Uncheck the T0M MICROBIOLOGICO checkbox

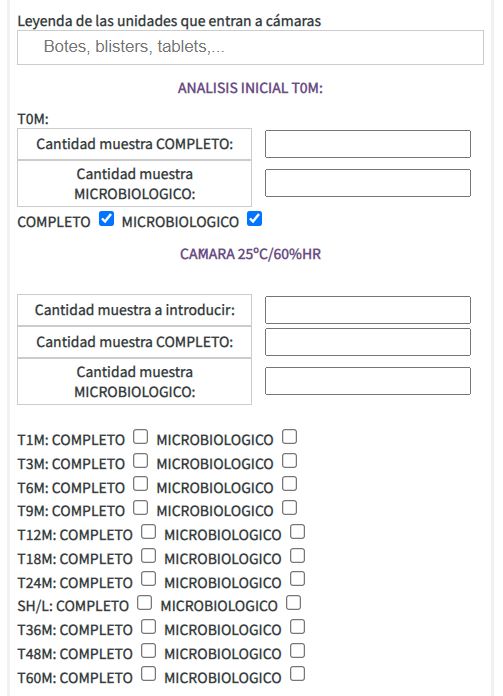tap(254, 219)
